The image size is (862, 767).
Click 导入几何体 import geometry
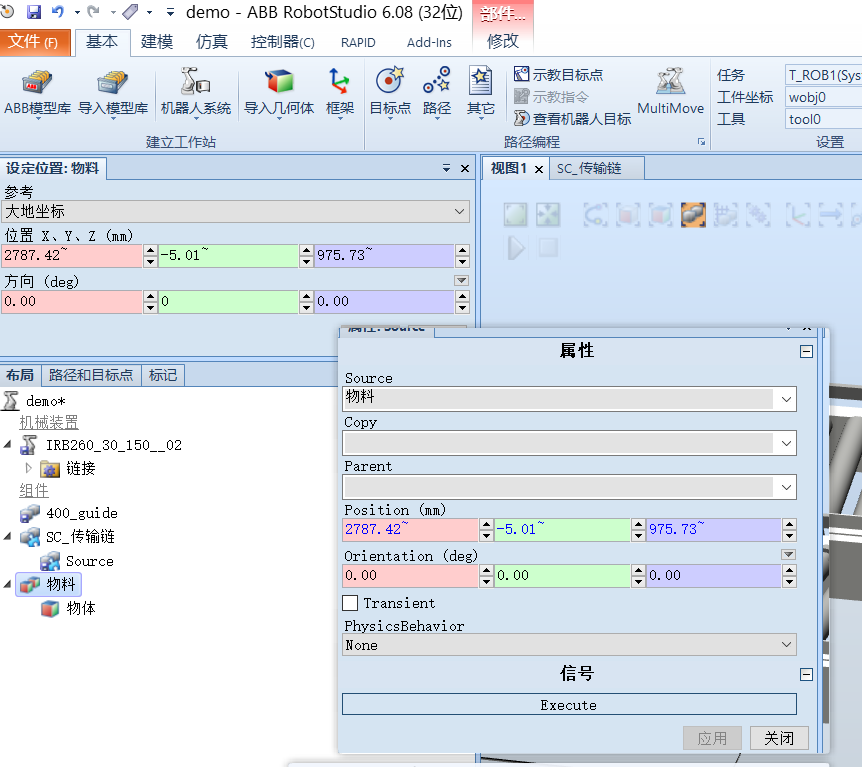pyautogui.click(x=279, y=92)
